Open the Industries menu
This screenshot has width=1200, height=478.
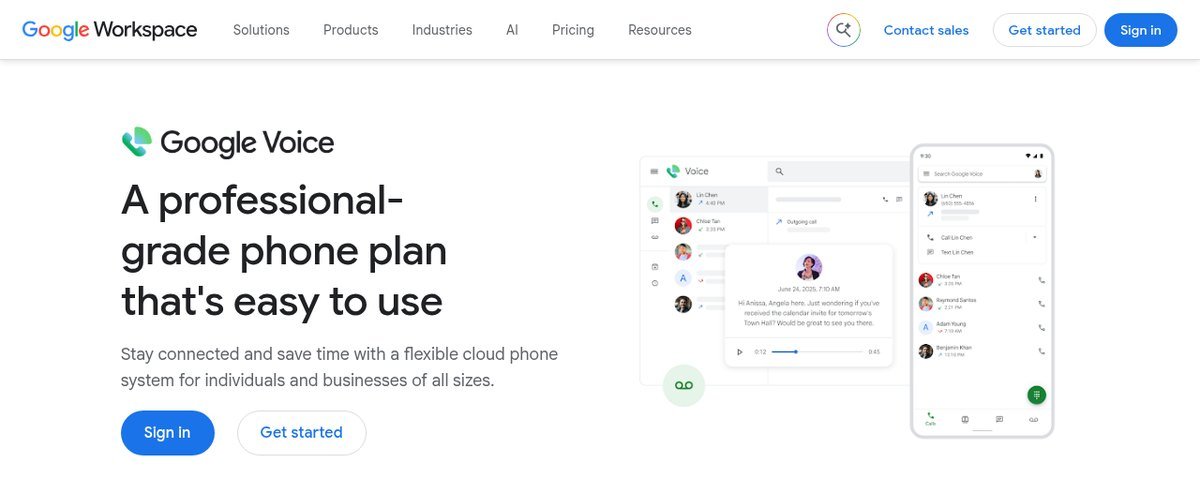(x=442, y=30)
